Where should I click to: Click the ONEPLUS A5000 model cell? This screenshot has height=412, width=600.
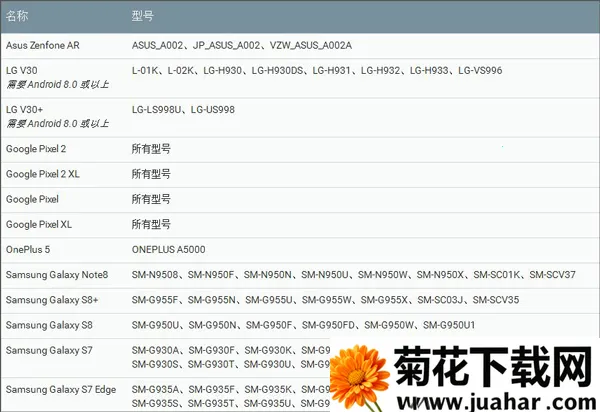(x=169, y=249)
